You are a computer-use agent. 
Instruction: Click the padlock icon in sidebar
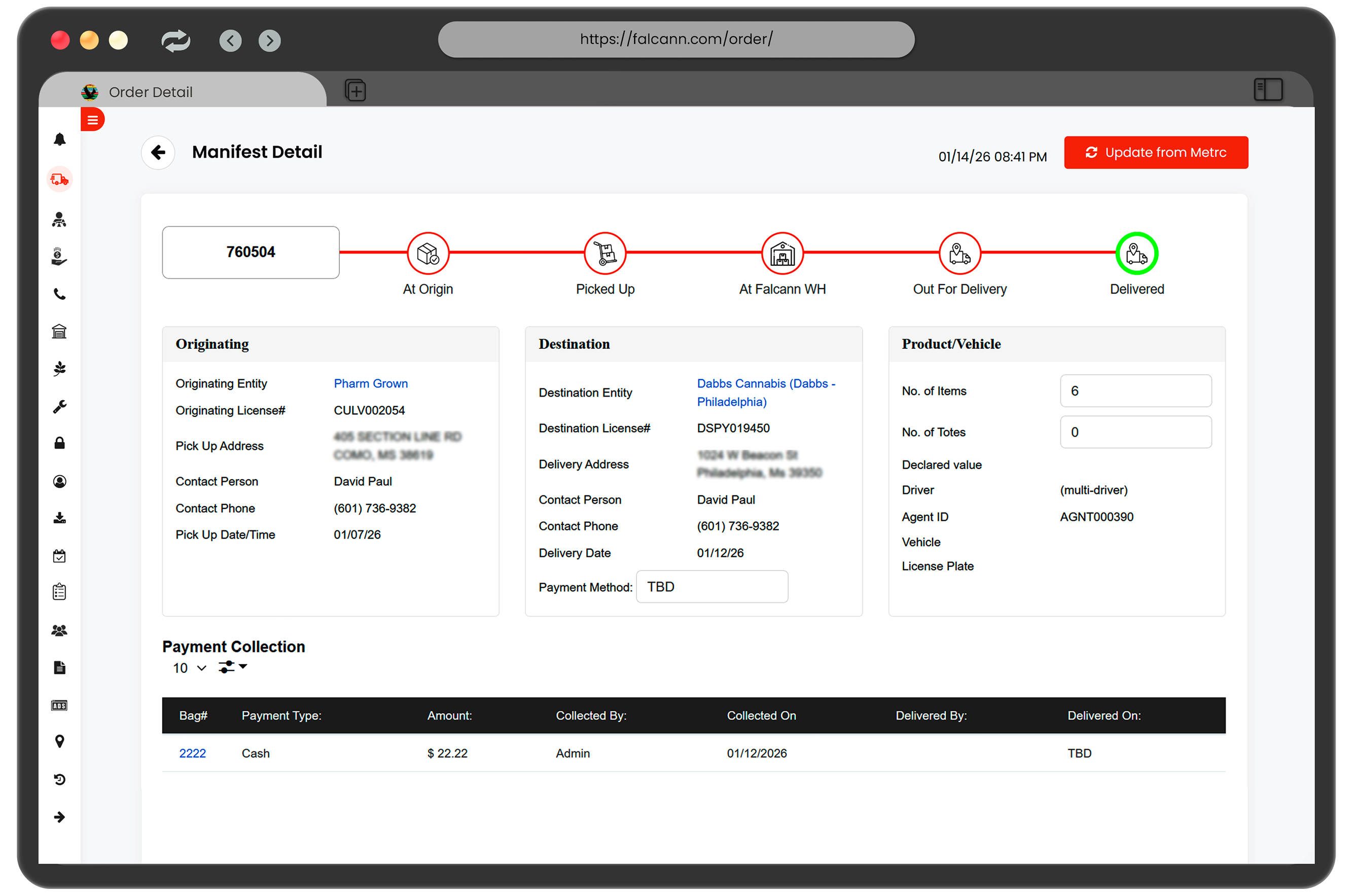59,443
